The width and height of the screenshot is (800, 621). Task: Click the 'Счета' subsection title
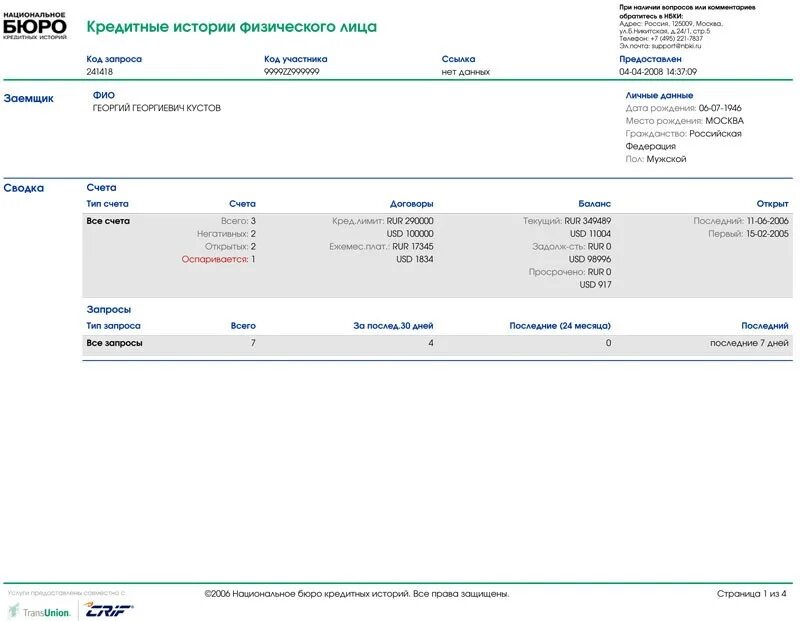tap(102, 188)
